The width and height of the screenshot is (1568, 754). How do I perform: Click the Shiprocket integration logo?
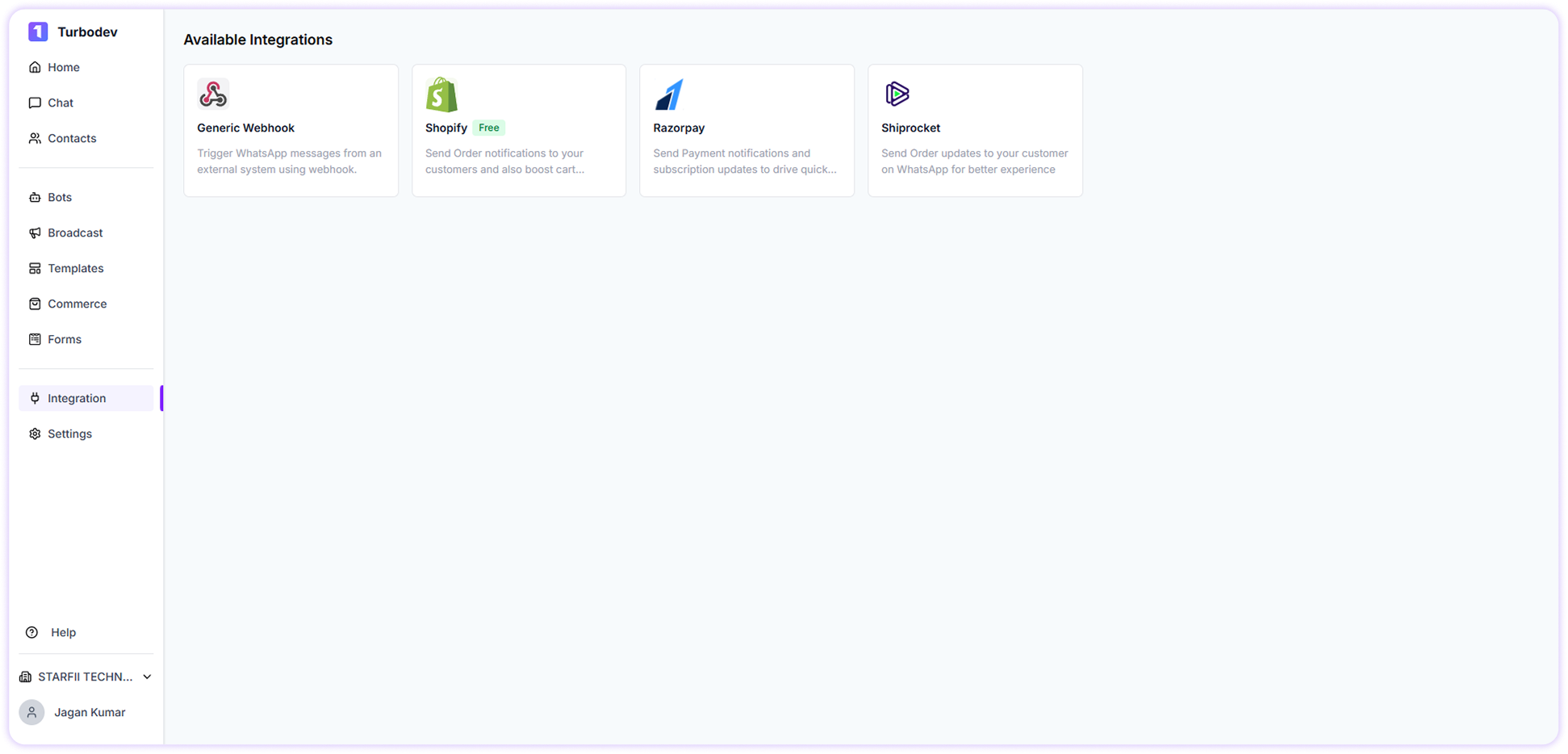click(897, 94)
